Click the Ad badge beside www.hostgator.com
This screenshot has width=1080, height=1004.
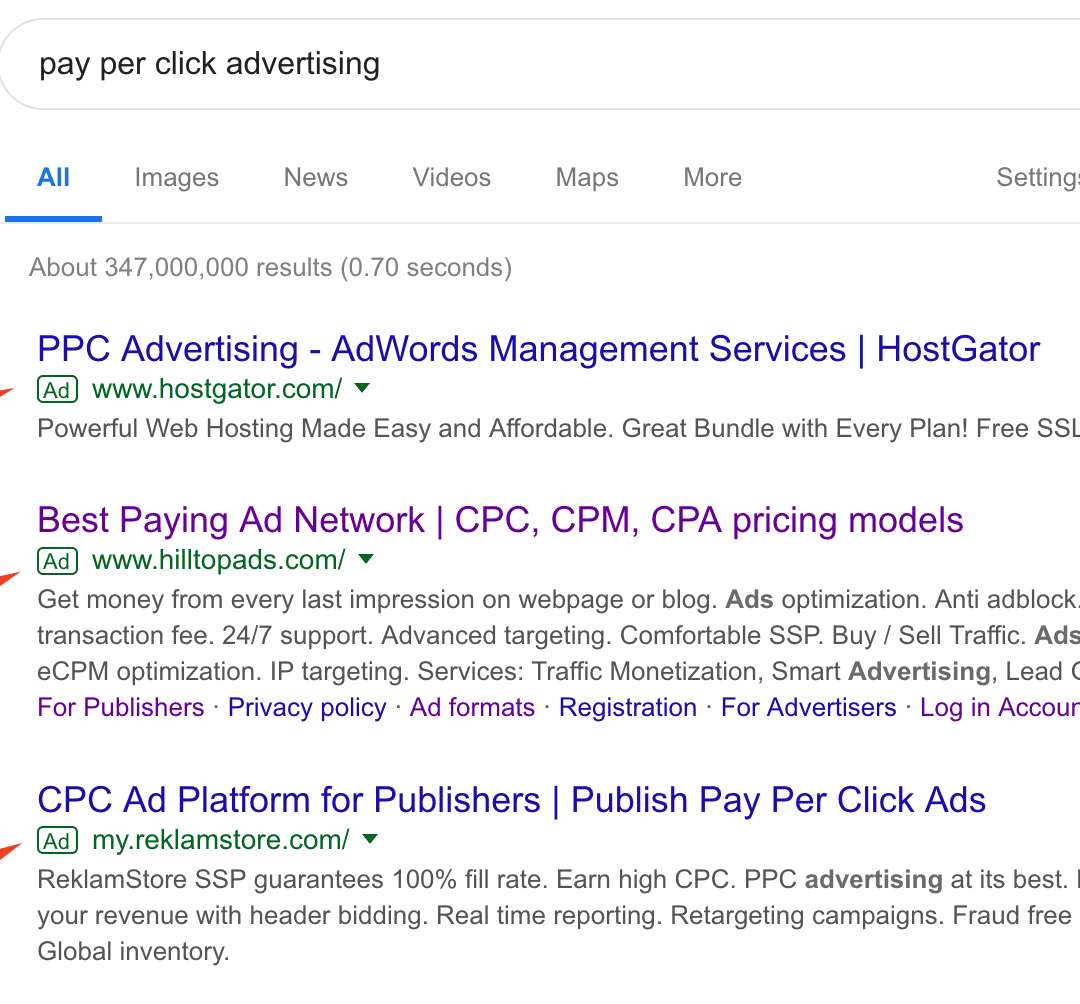point(57,390)
